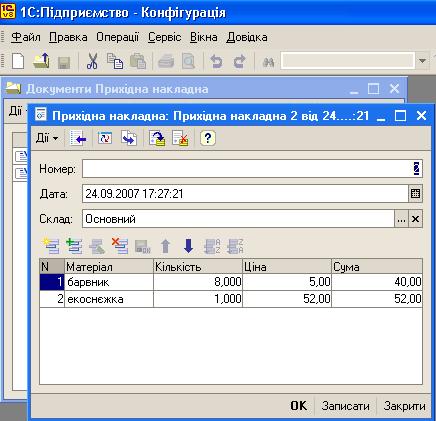
Task: Copy row with the green plus icon
Action: coord(74,246)
